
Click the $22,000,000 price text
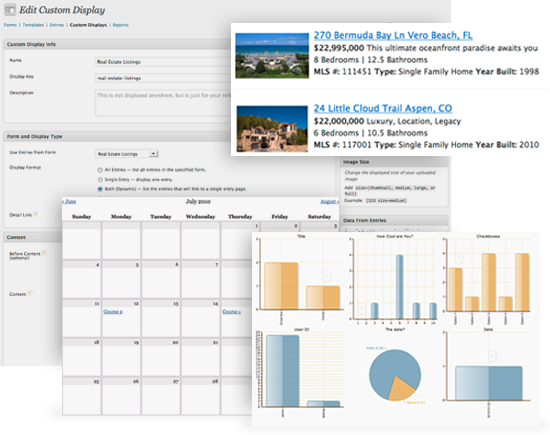(338, 121)
